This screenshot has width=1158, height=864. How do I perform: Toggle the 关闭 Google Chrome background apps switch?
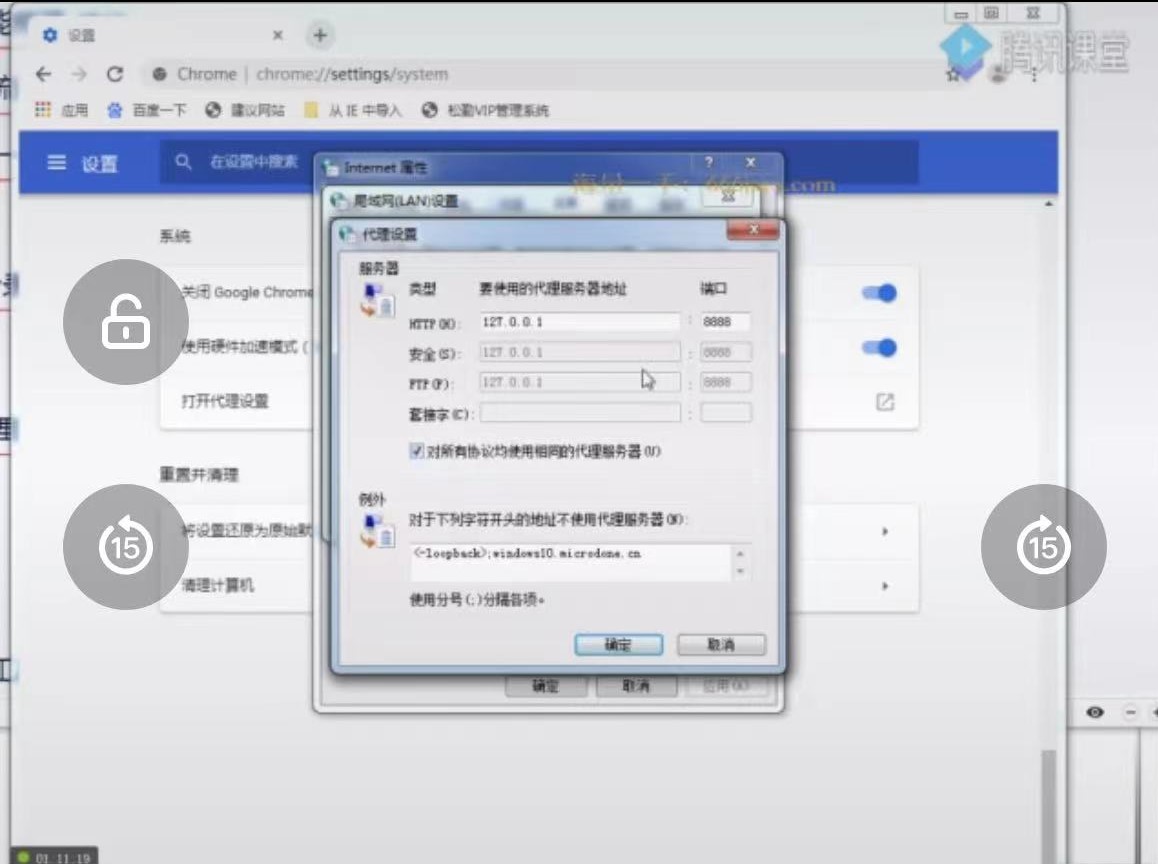(x=880, y=293)
